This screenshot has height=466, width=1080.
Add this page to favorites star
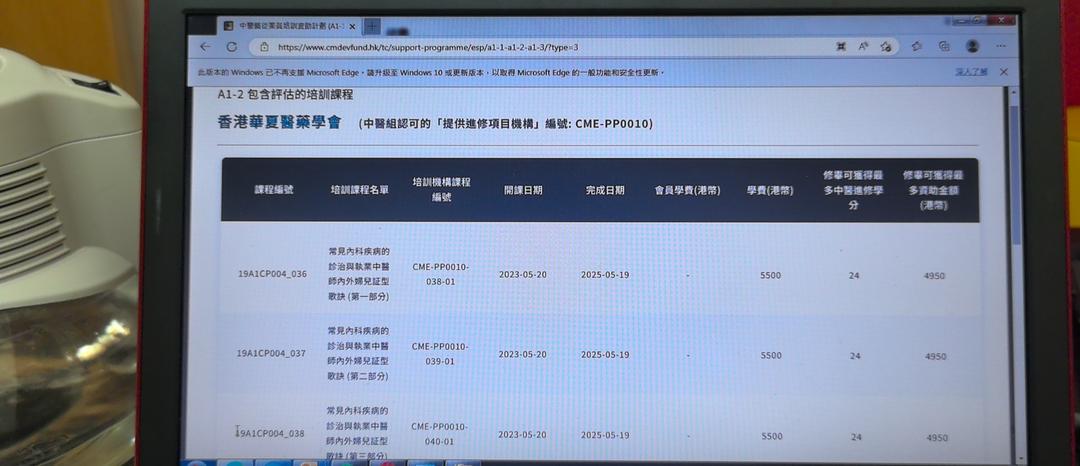(886, 46)
